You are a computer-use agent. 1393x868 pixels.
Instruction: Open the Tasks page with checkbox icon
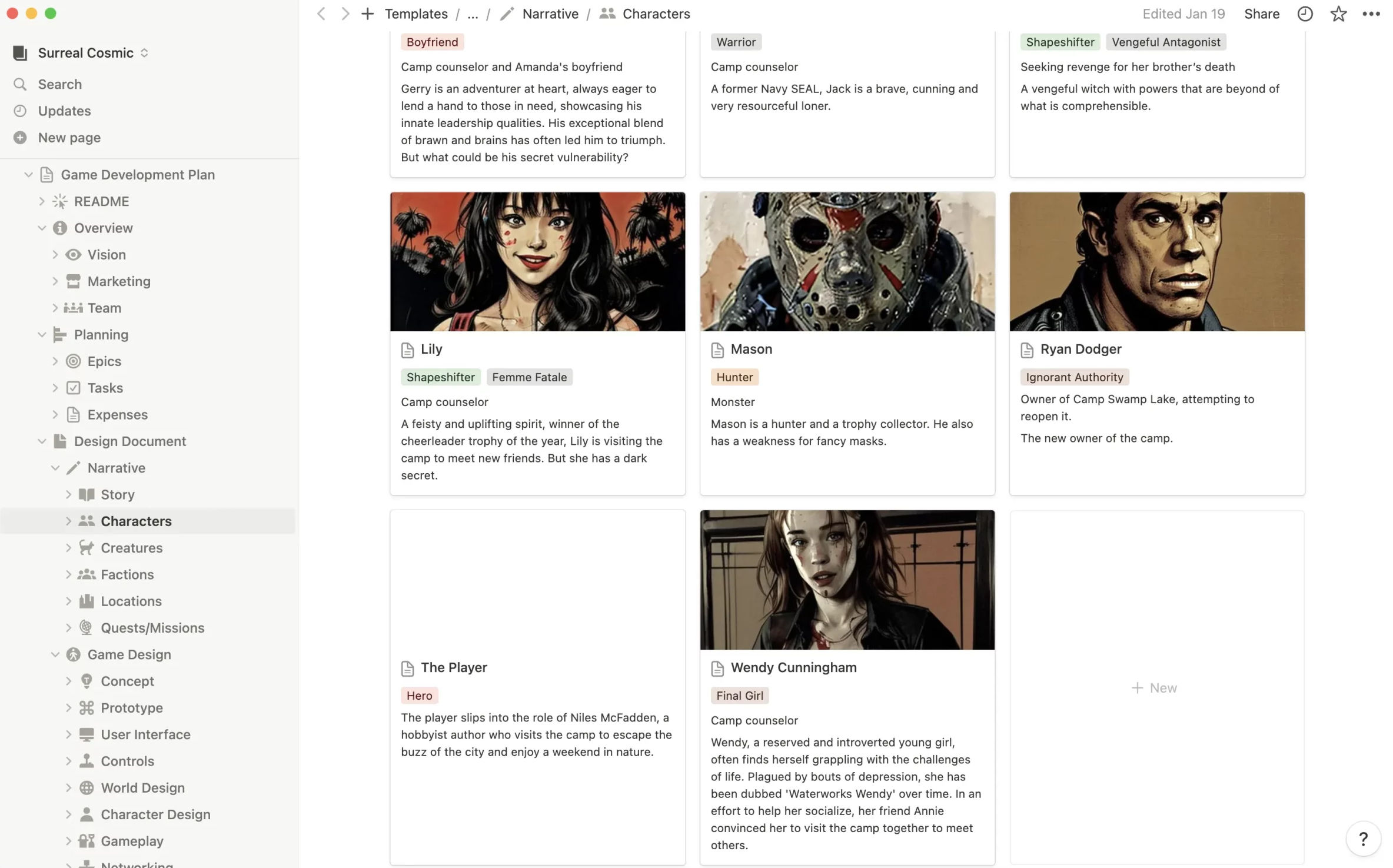[x=105, y=388]
